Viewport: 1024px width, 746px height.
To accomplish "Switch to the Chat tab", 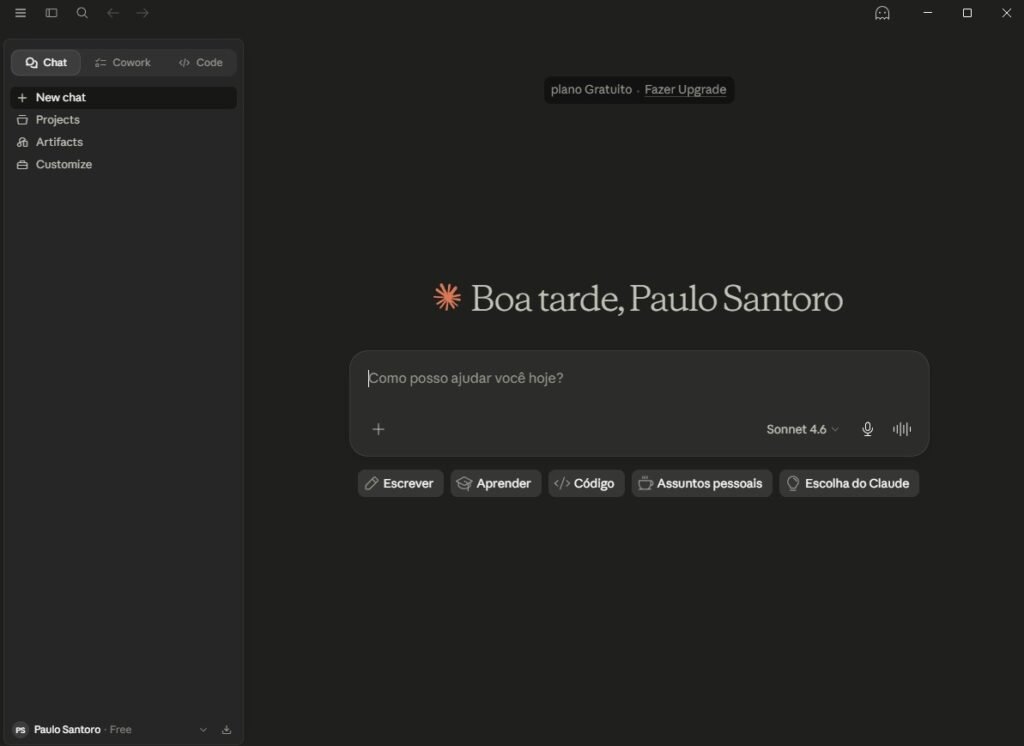I will coord(46,63).
